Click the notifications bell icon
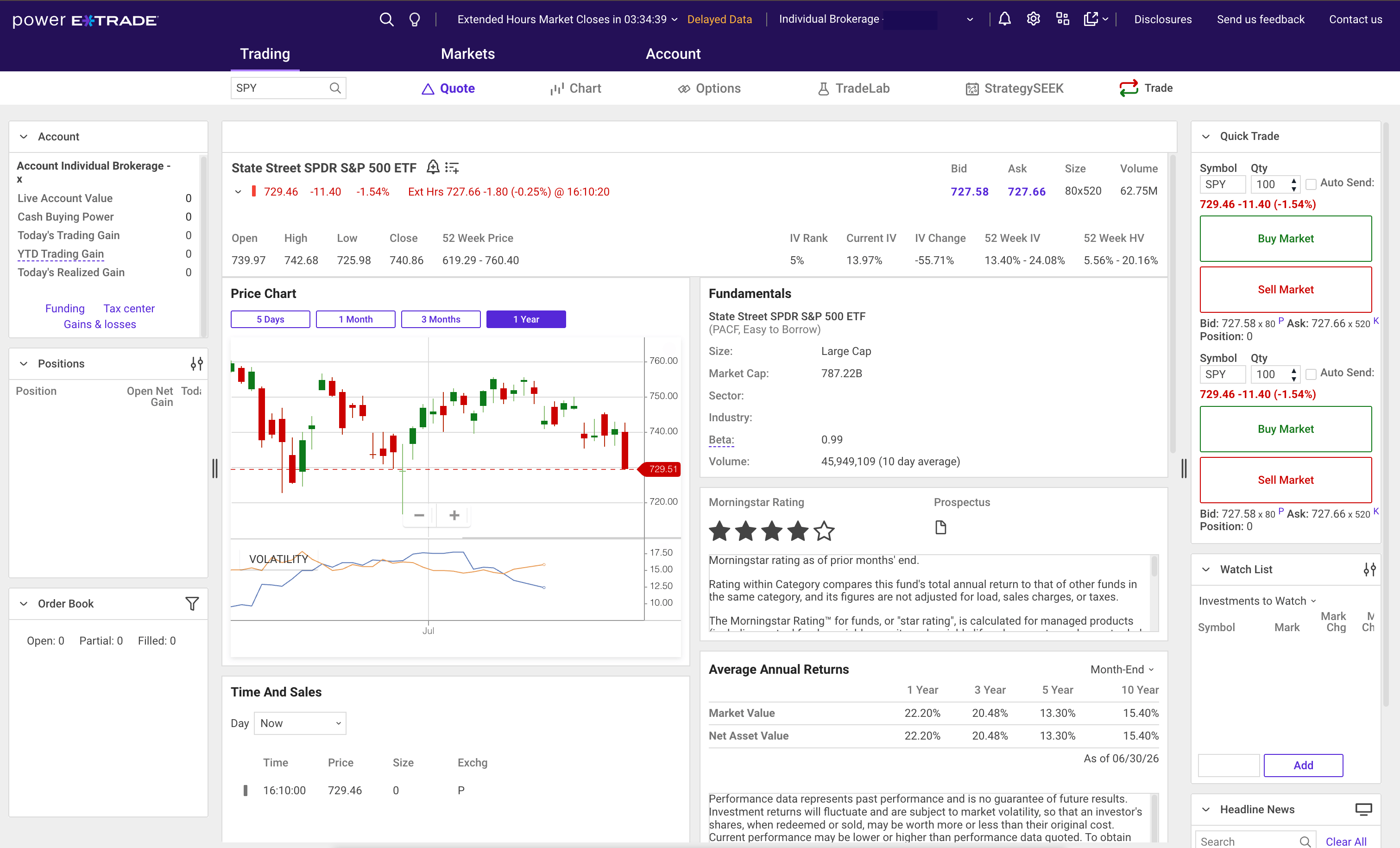 [x=1004, y=19]
